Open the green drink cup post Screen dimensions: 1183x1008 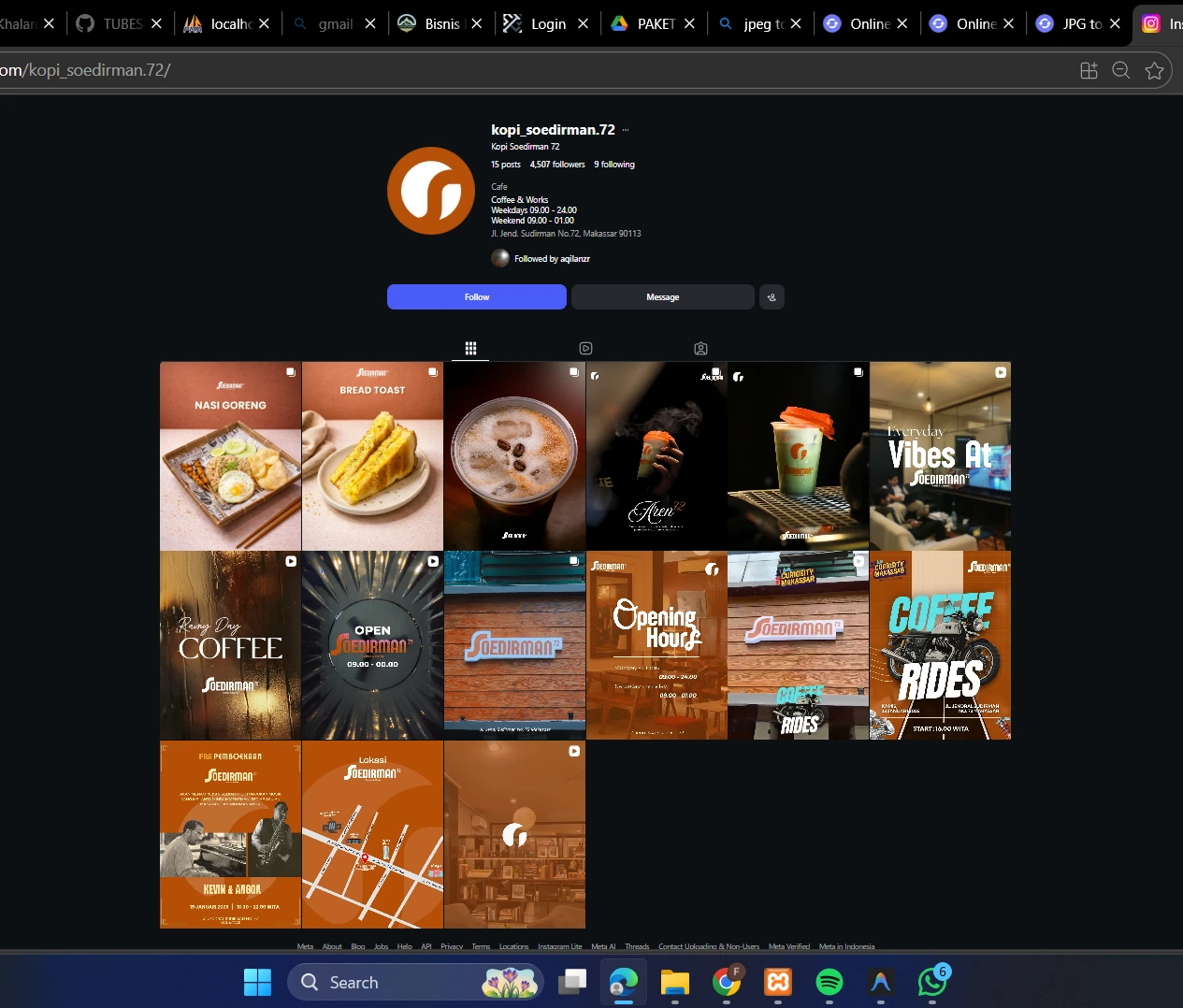[798, 456]
